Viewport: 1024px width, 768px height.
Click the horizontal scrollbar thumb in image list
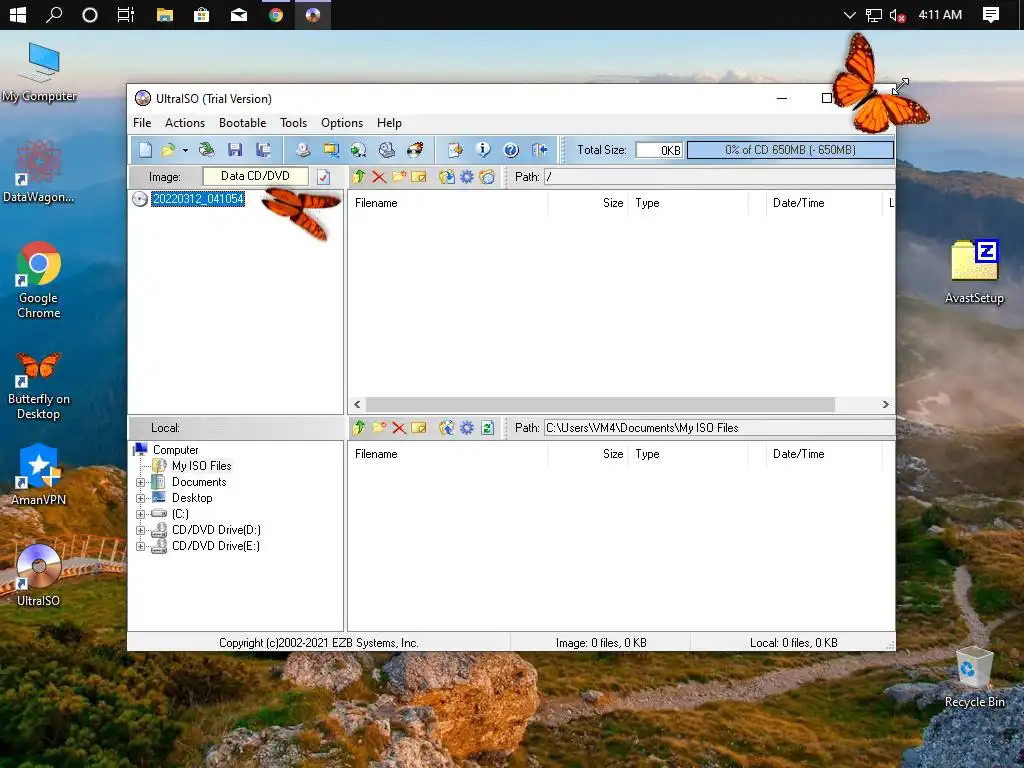pyautogui.click(x=600, y=404)
